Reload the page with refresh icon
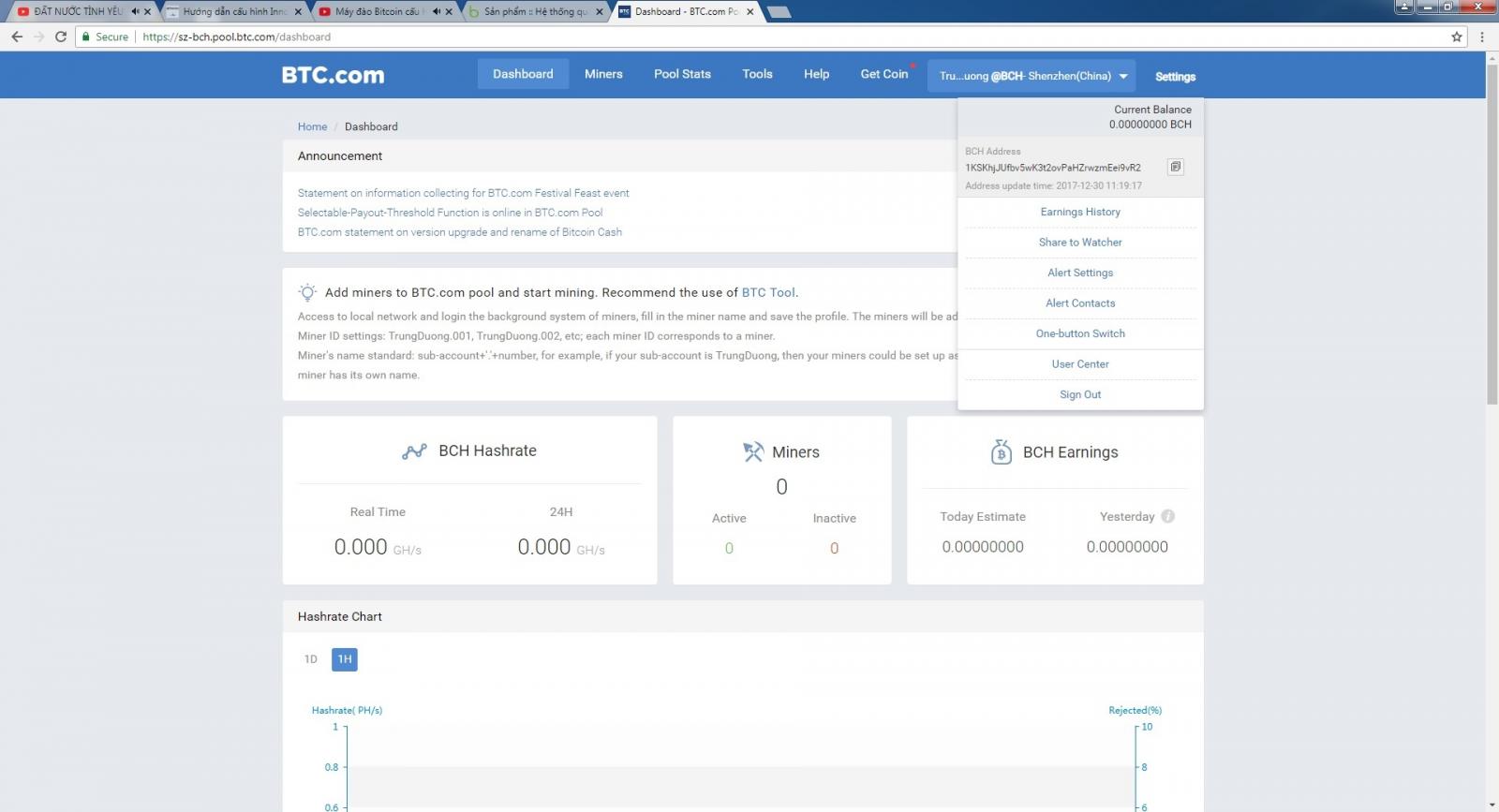Screen dimensions: 1499x812 (x=61, y=37)
